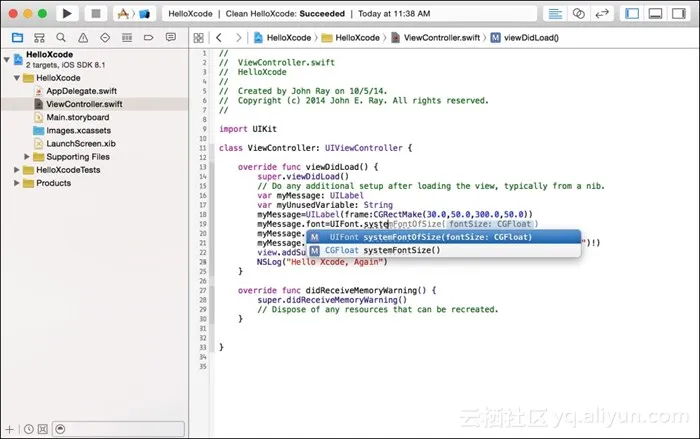Open the Symbol navigator
This screenshot has height=439, width=700.
click(39, 38)
